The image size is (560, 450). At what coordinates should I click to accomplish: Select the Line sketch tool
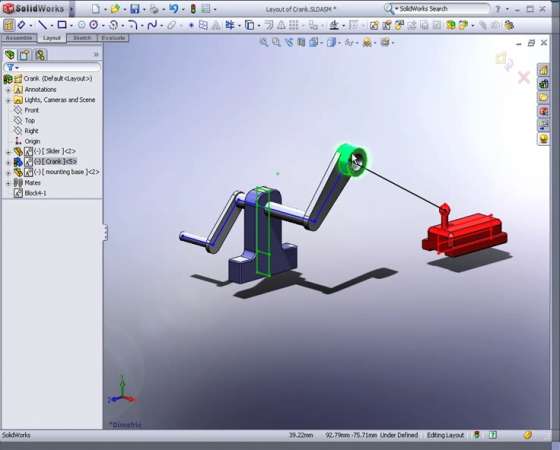(43, 25)
